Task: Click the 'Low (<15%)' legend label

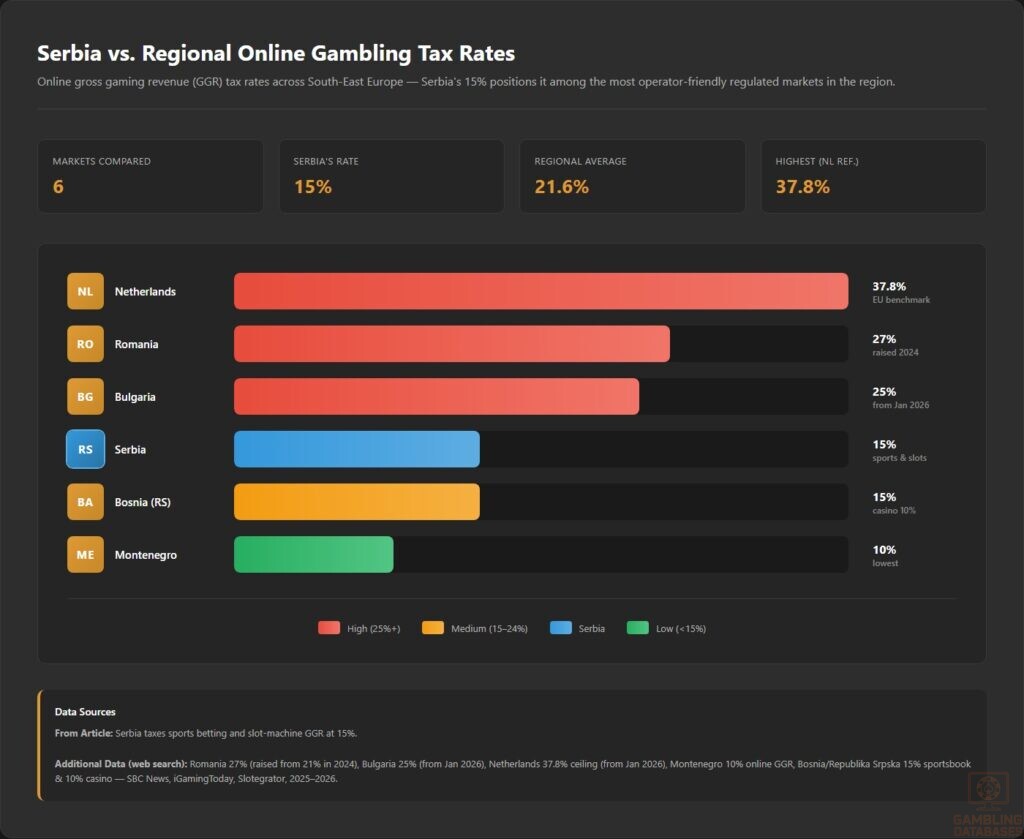Action: [680, 629]
